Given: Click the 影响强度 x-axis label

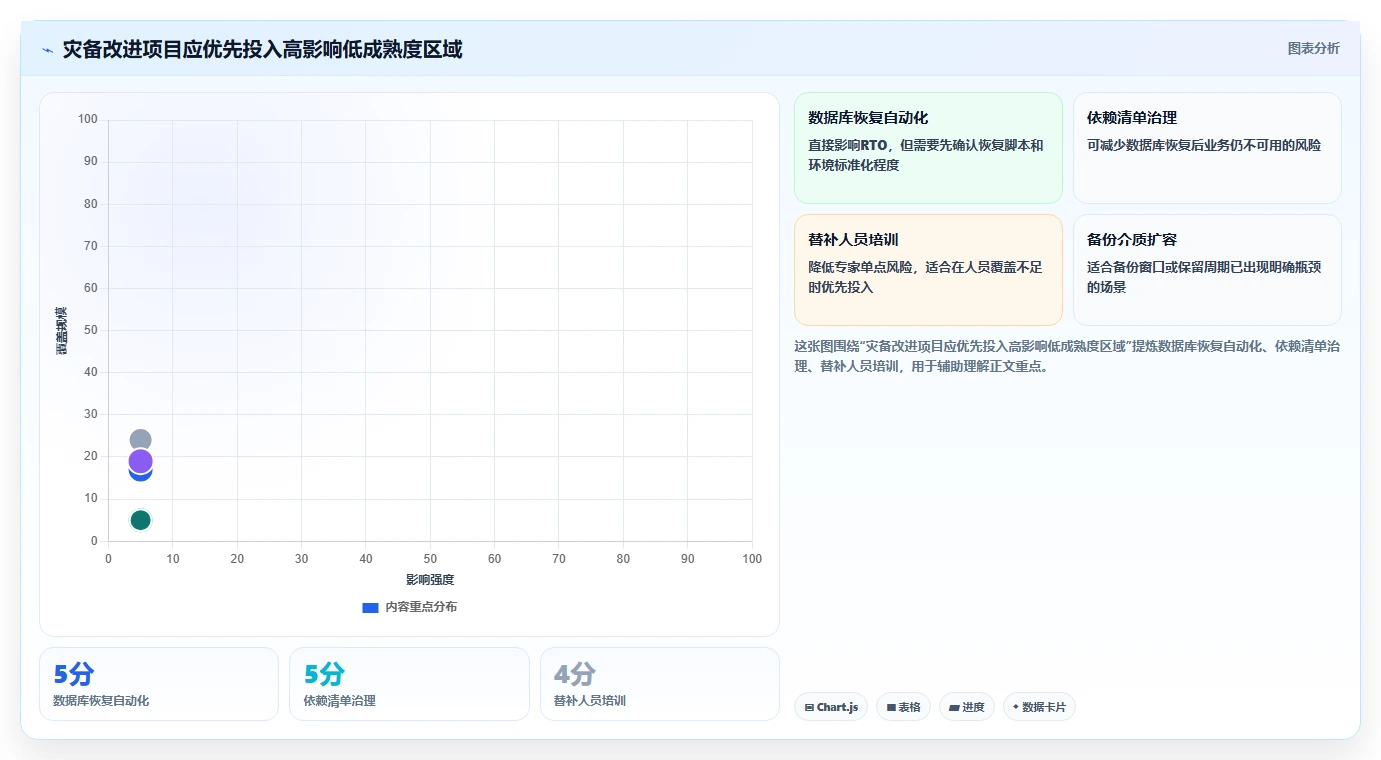Looking at the screenshot, I should [x=430, y=580].
